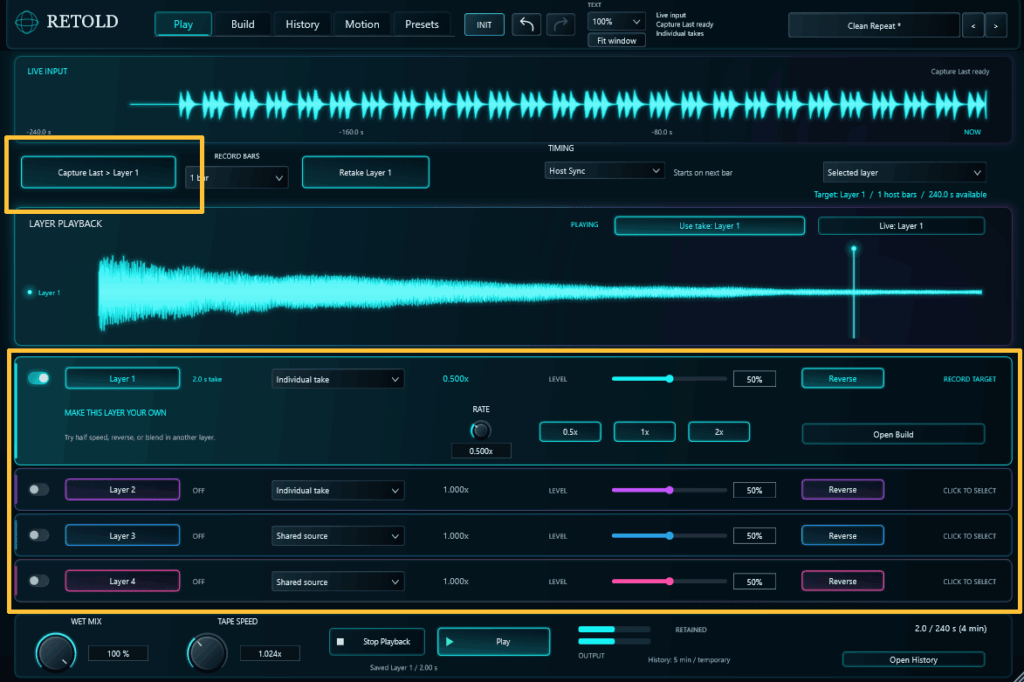This screenshot has height=682, width=1024.
Task: Open the Presets tab
Action: (x=422, y=24)
